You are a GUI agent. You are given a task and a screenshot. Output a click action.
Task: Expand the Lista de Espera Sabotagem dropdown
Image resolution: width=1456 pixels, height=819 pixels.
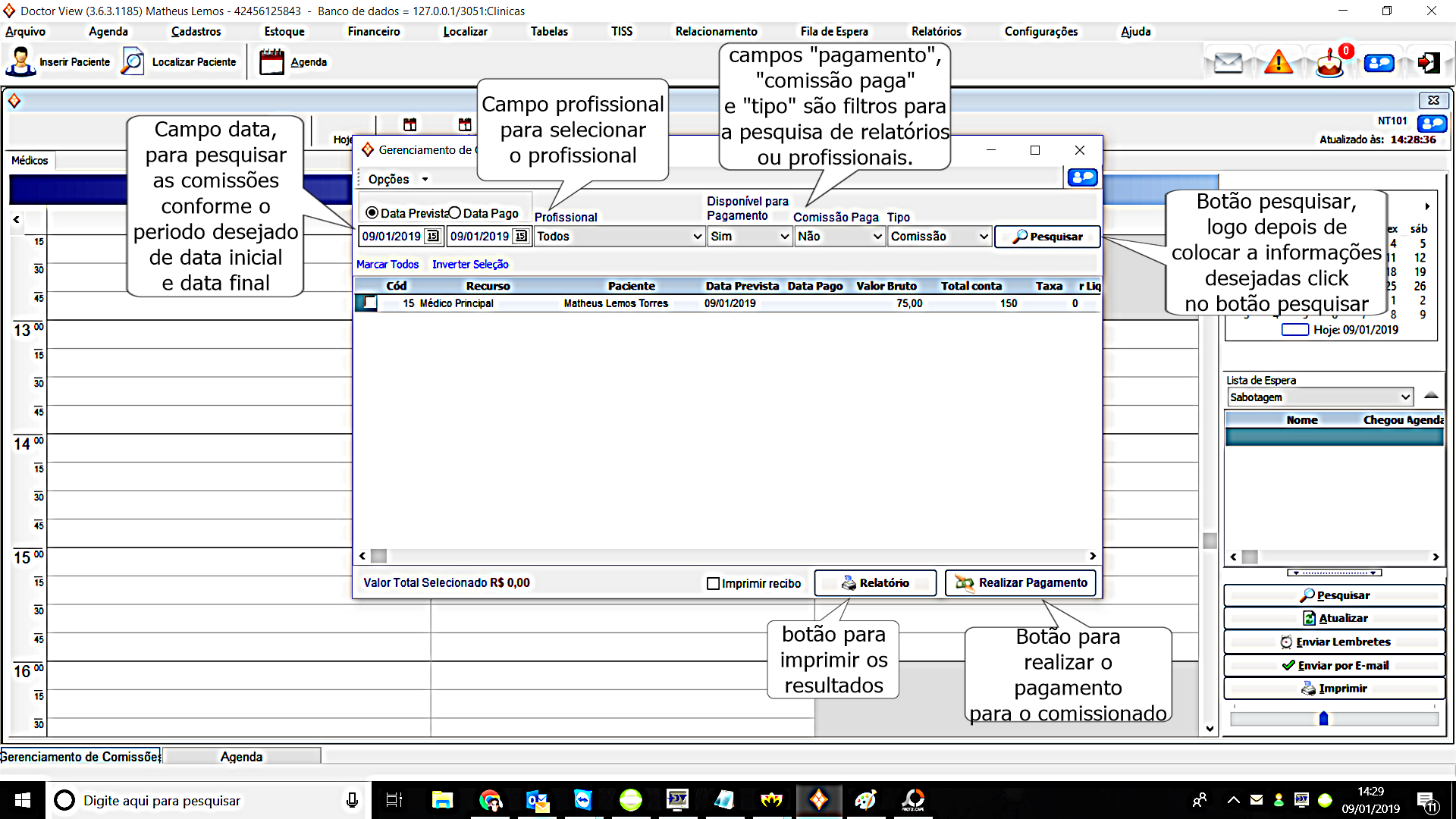click(x=1405, y=397)
